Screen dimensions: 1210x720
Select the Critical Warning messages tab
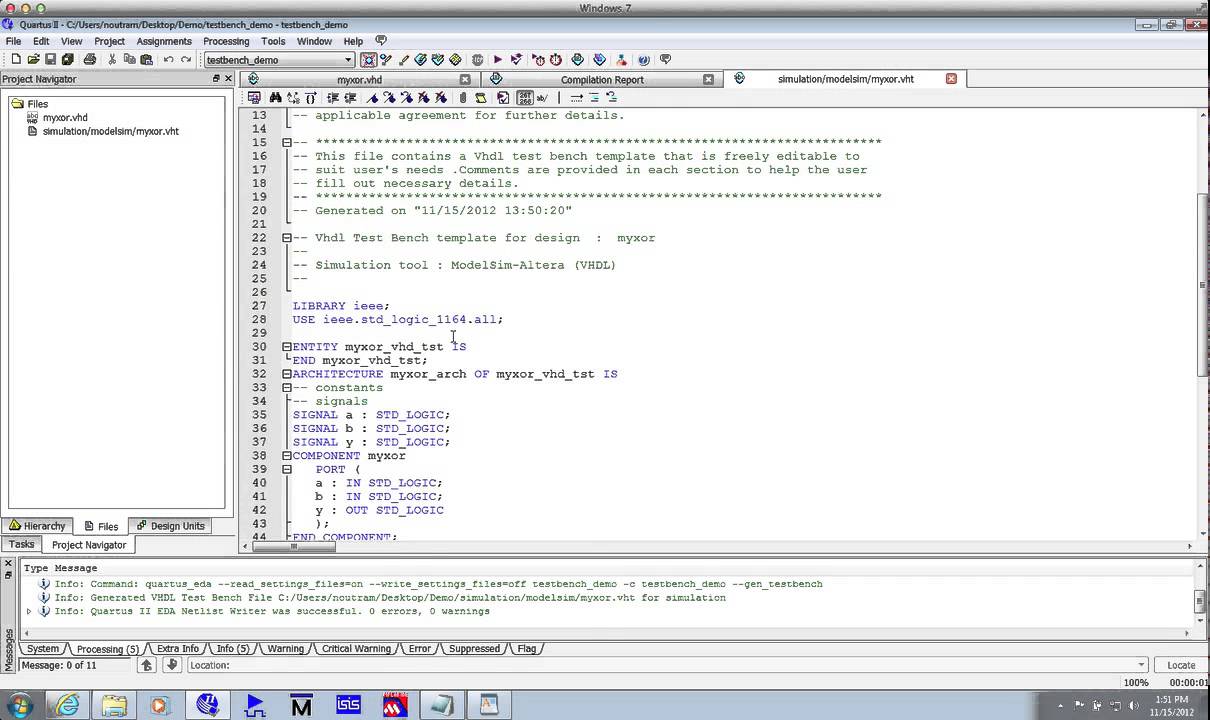pos(356,649)
